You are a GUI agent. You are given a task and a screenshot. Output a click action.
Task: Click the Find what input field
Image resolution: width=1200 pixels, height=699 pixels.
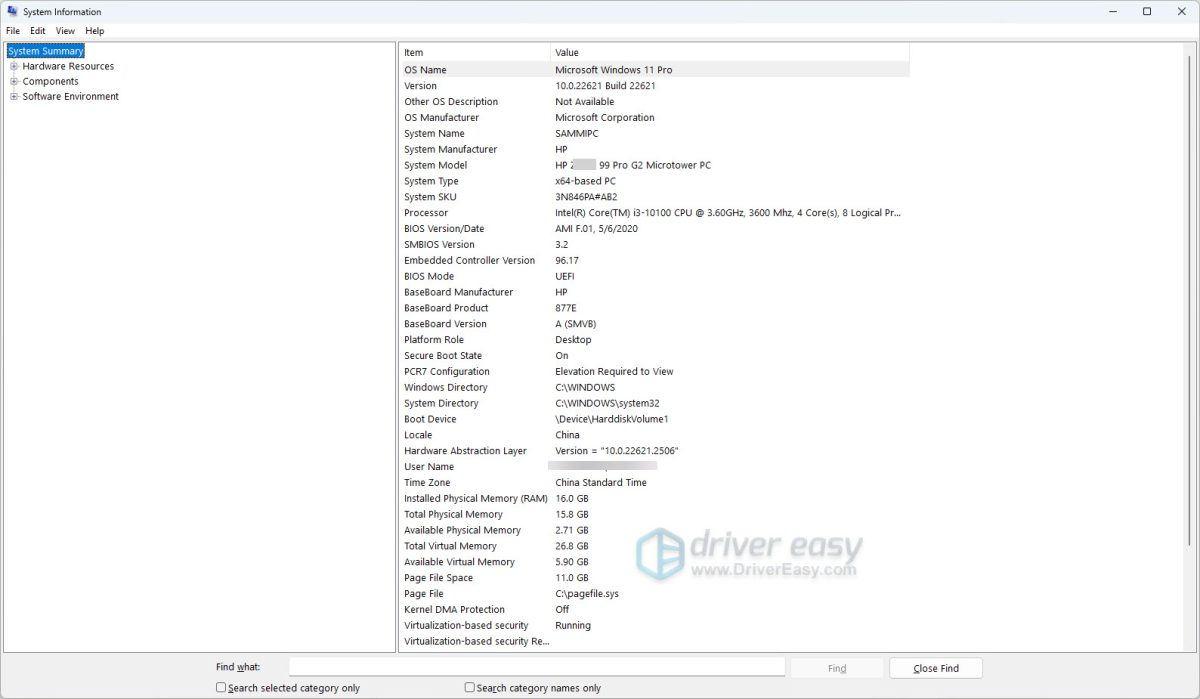537,667
